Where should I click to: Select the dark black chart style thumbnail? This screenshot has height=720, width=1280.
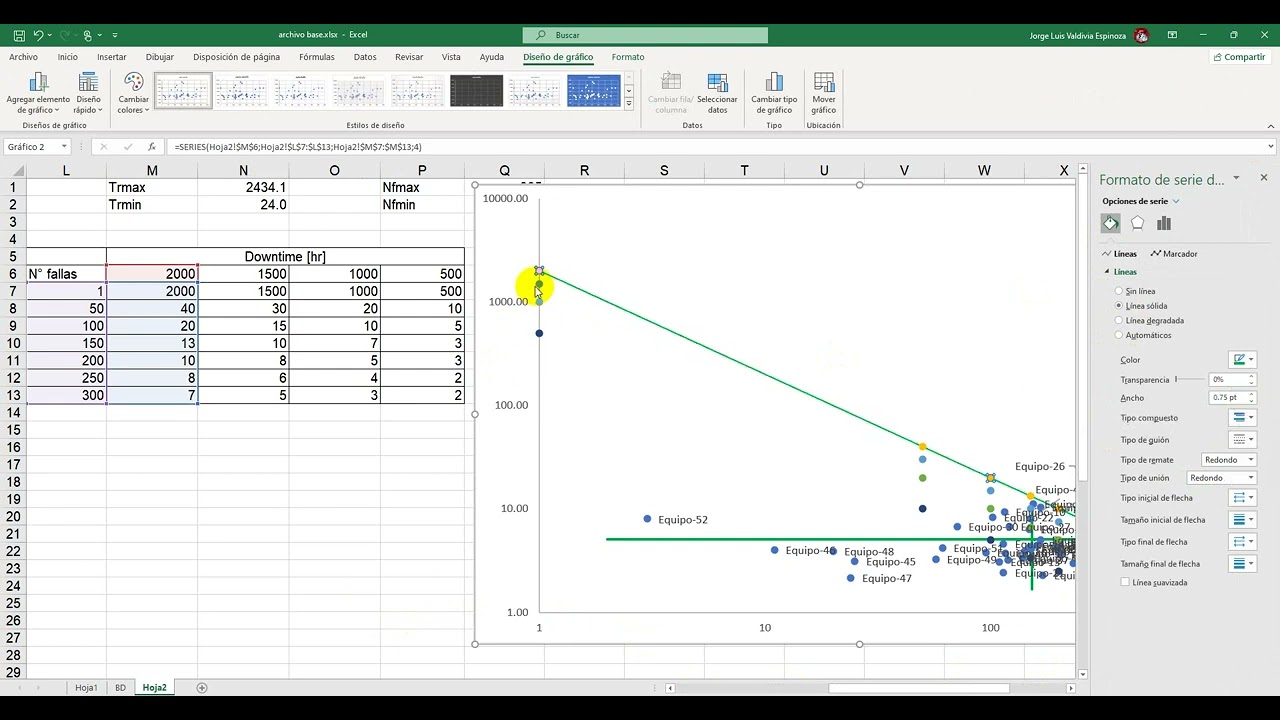(x=476, y=91)
